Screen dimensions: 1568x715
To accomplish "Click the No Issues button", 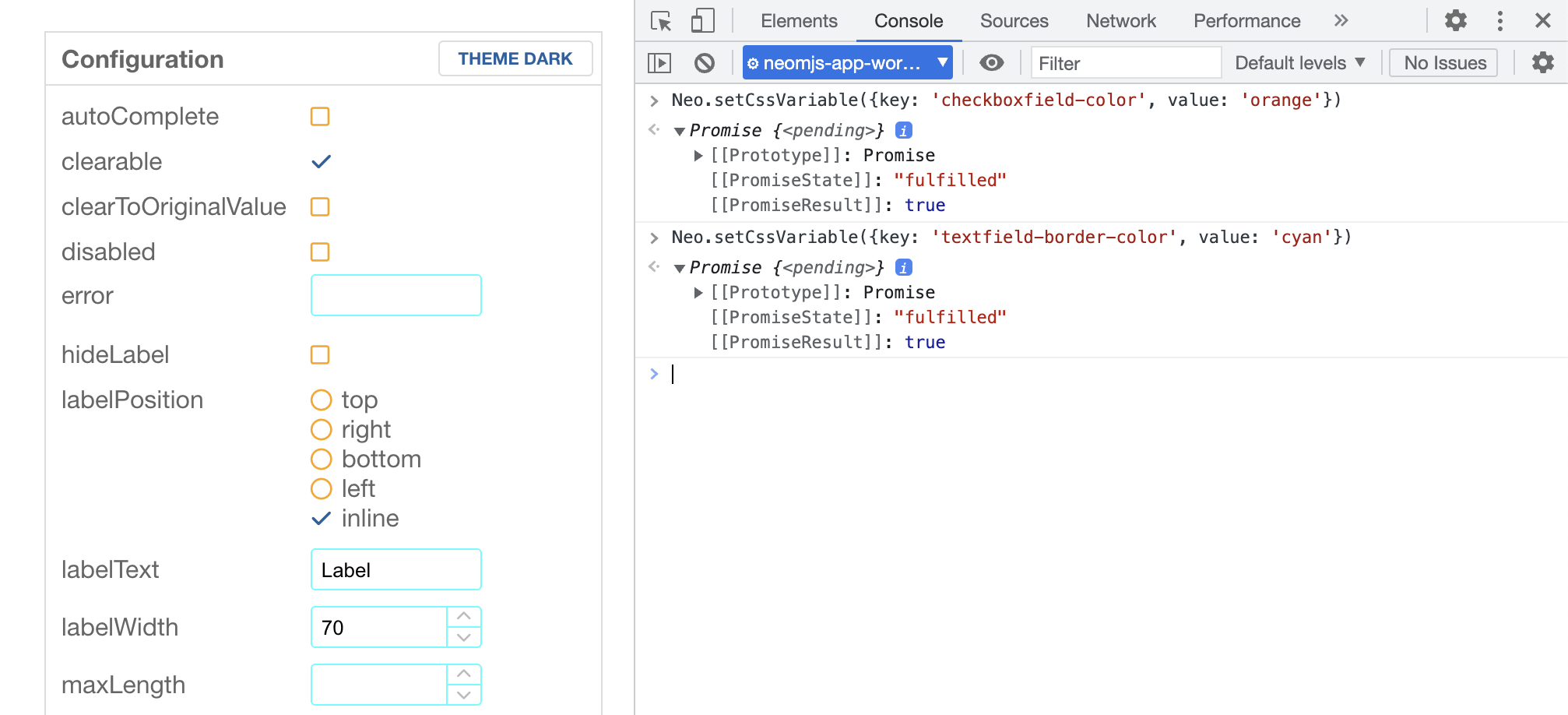I will (x=1444, y=63).
